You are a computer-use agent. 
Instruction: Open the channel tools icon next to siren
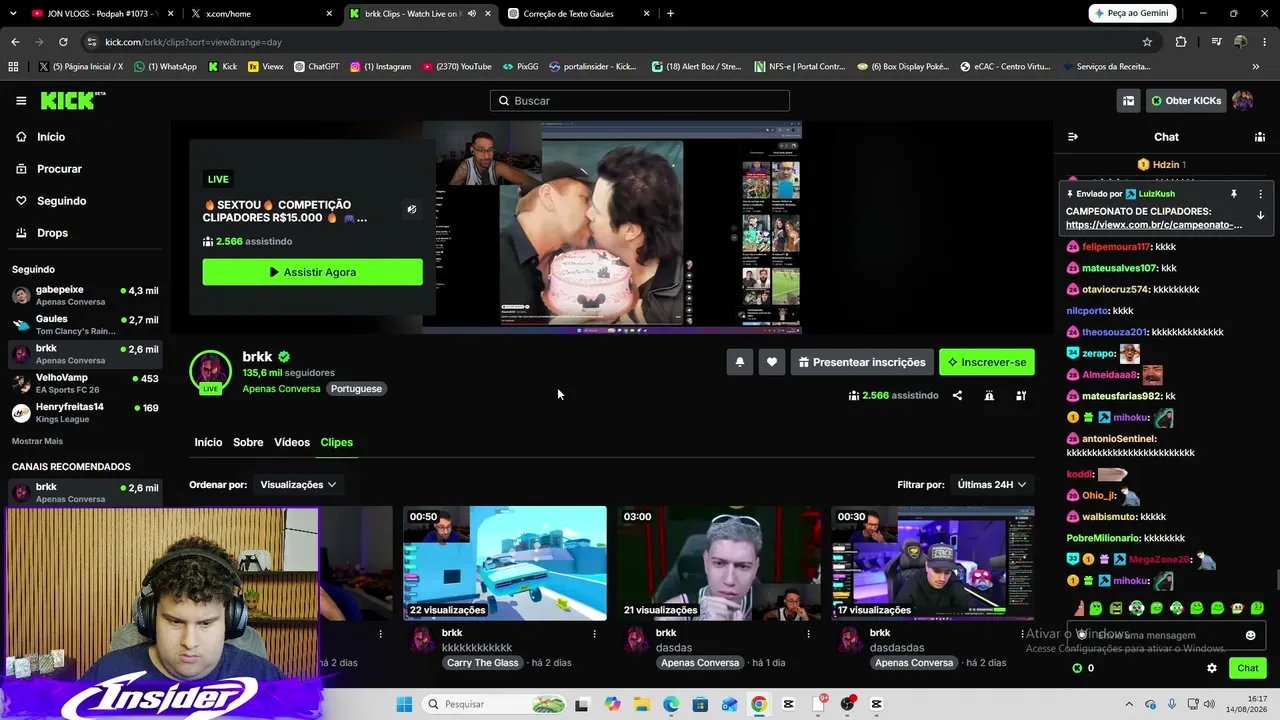coord(1021,395)
